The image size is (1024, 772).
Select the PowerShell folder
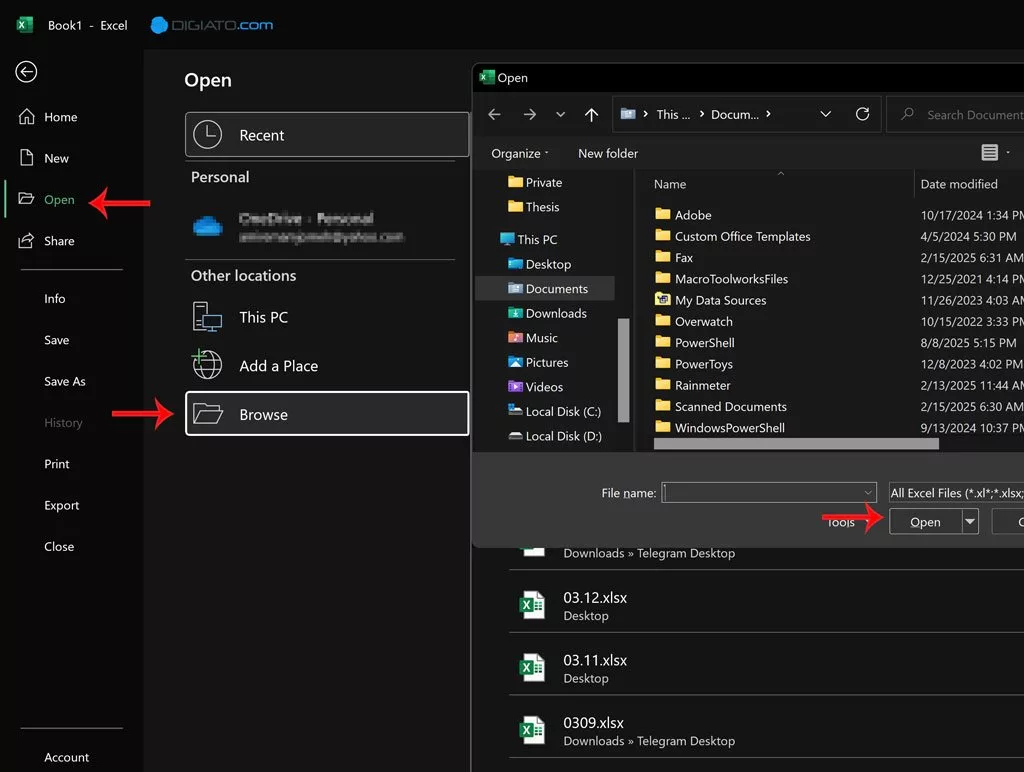pyautogui.click(x=695, y=343)
